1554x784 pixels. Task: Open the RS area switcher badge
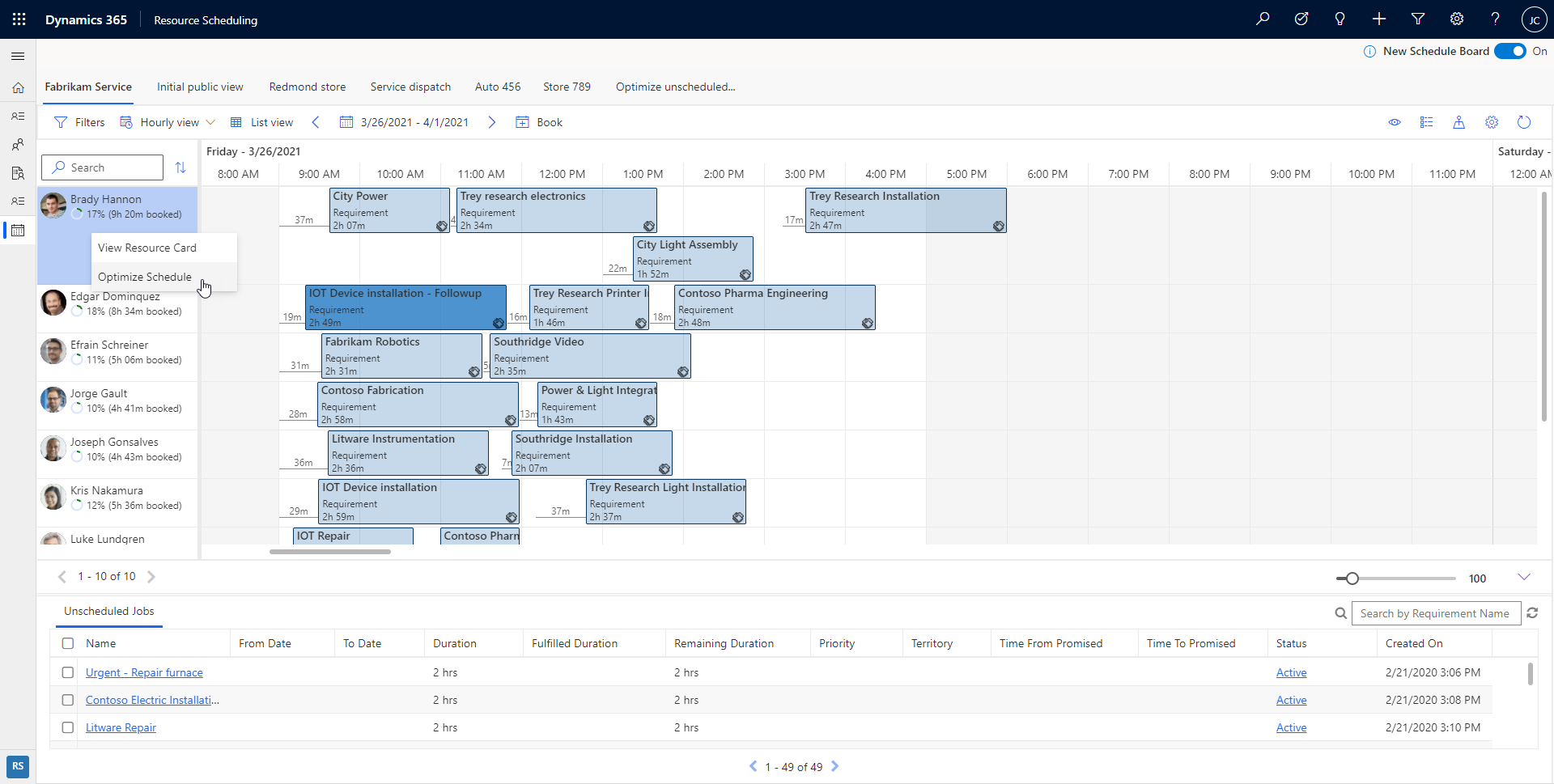coord(18,766)
